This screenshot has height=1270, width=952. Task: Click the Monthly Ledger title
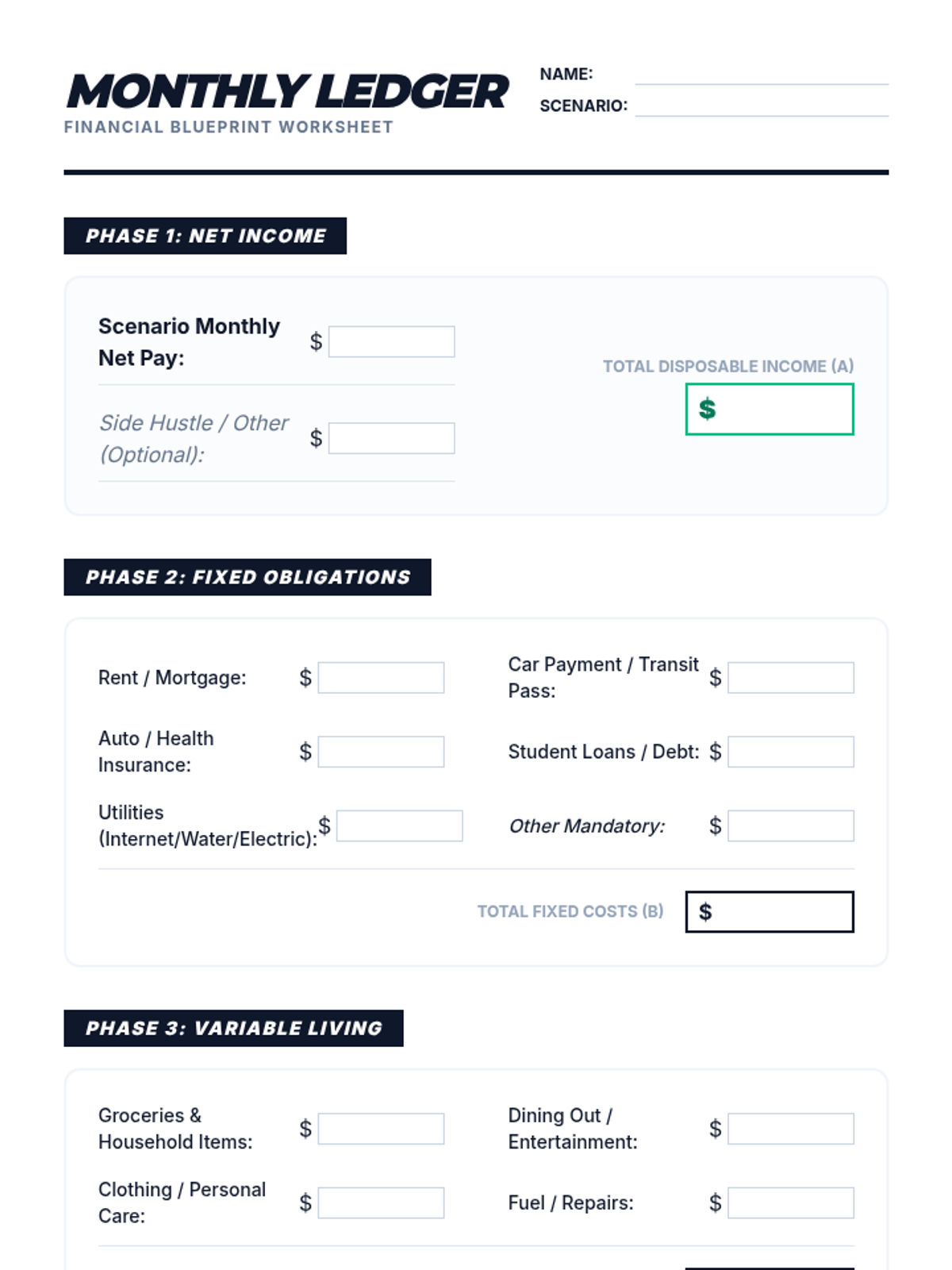pyautogui.click(x=287, y=91)
